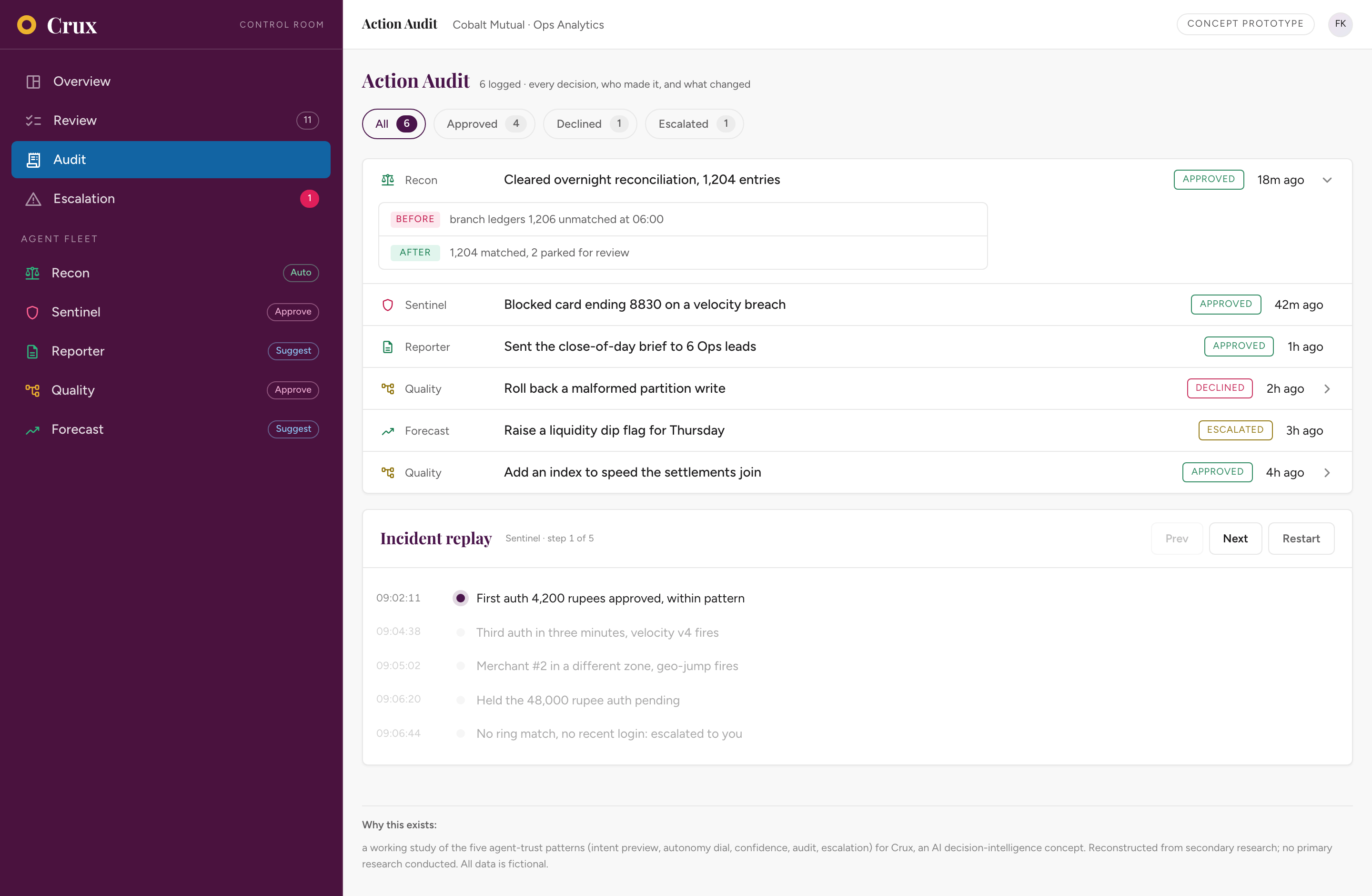Go to the Audit page in sidebar
Viewport: 1372px width, 896px height.
[x=171, y=160]
